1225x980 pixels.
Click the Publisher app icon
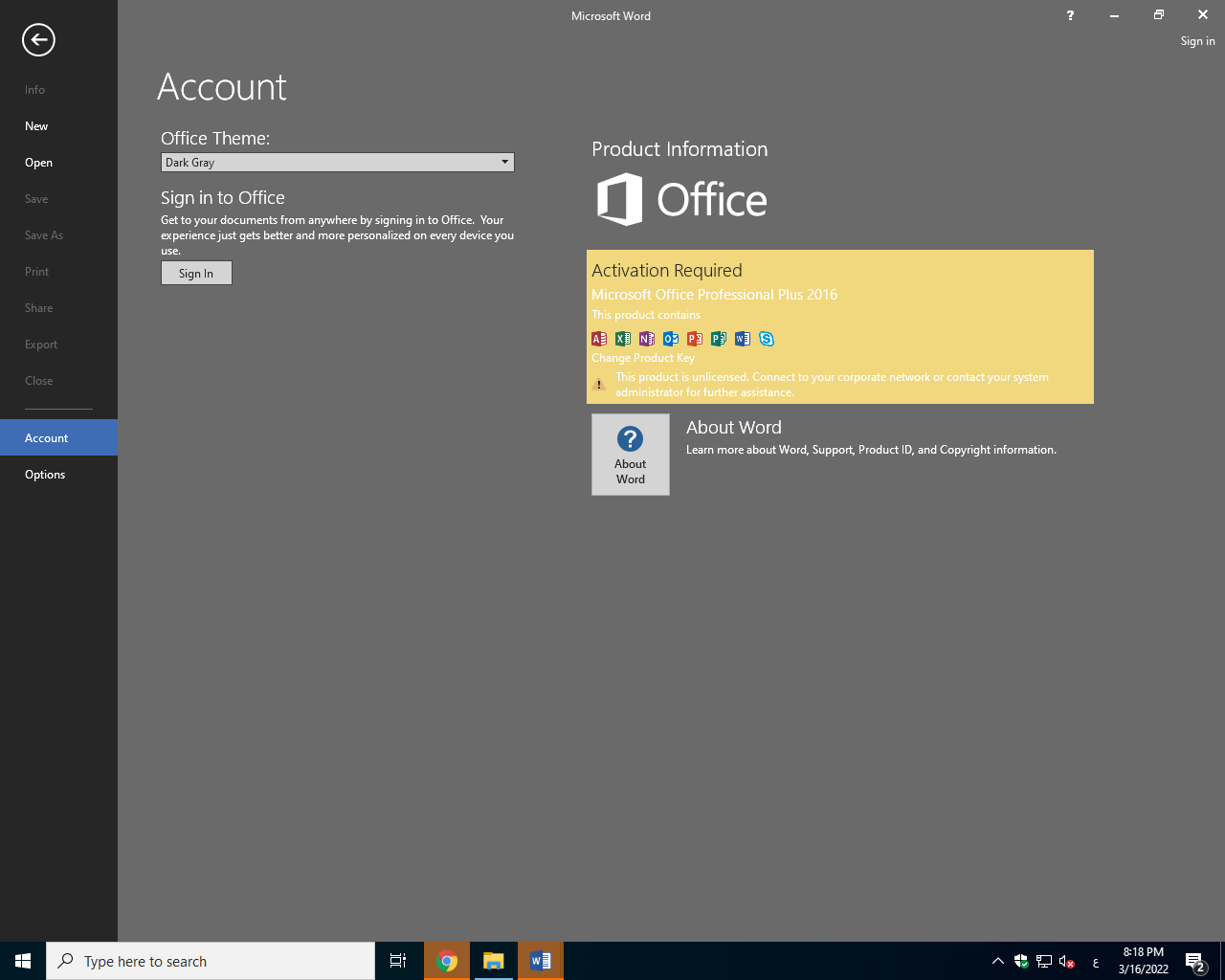coord(719,339)
